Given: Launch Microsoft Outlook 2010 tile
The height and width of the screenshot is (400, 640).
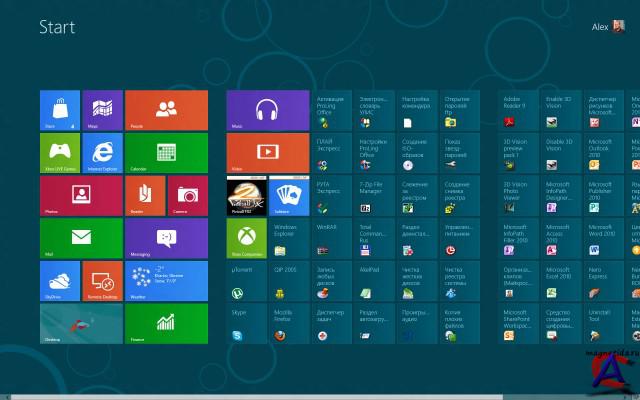Looking at the screenshot, I should point(603,153).
